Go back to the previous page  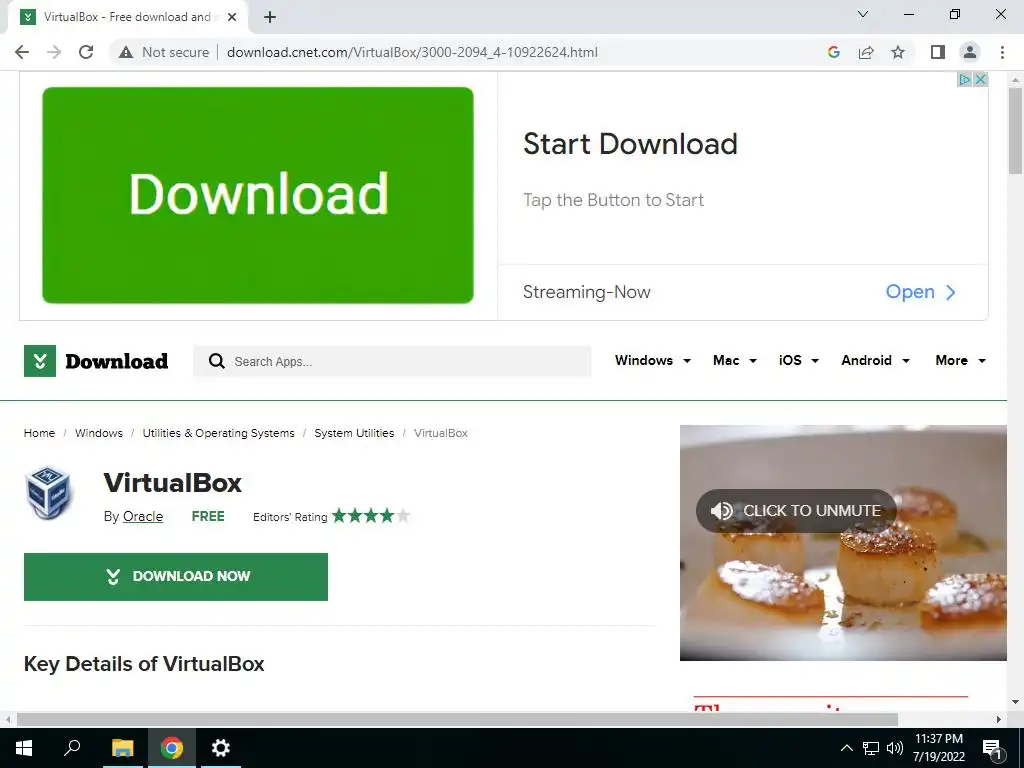22,52
